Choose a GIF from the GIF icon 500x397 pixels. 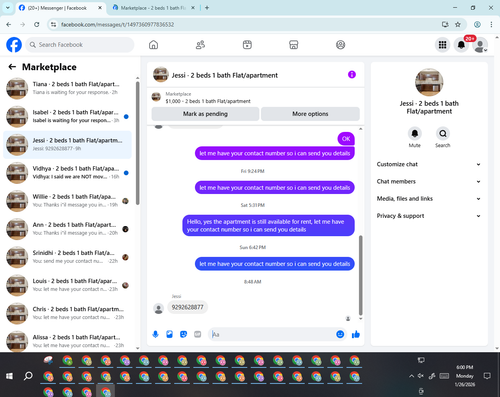click(x=197, y=334)
